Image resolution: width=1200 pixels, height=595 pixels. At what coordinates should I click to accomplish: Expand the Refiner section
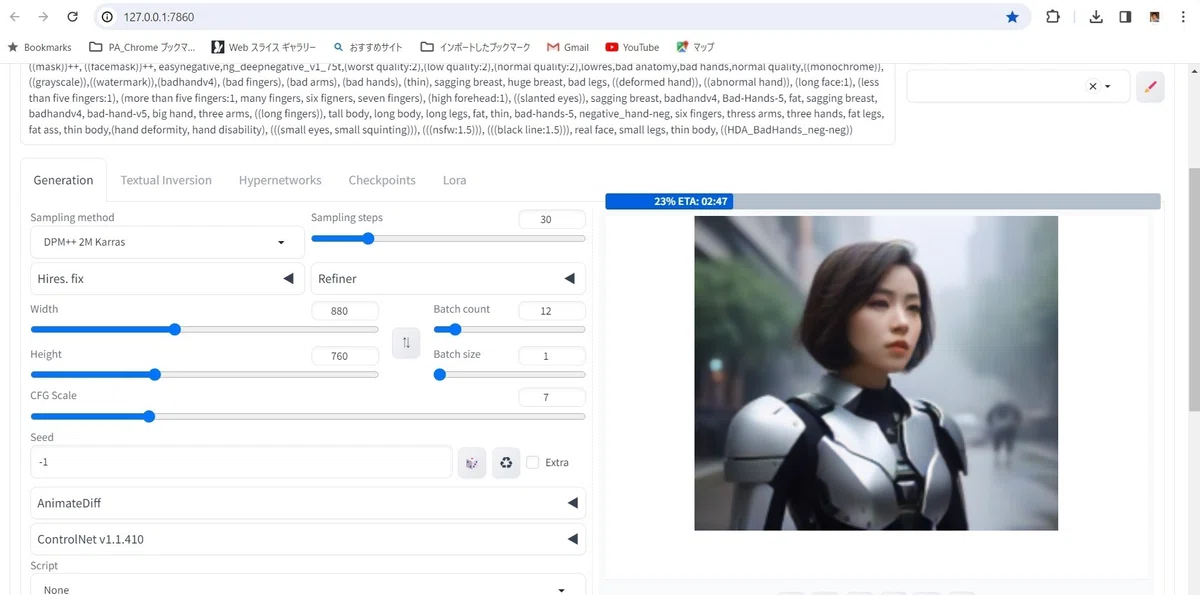[x=448, y=278]
